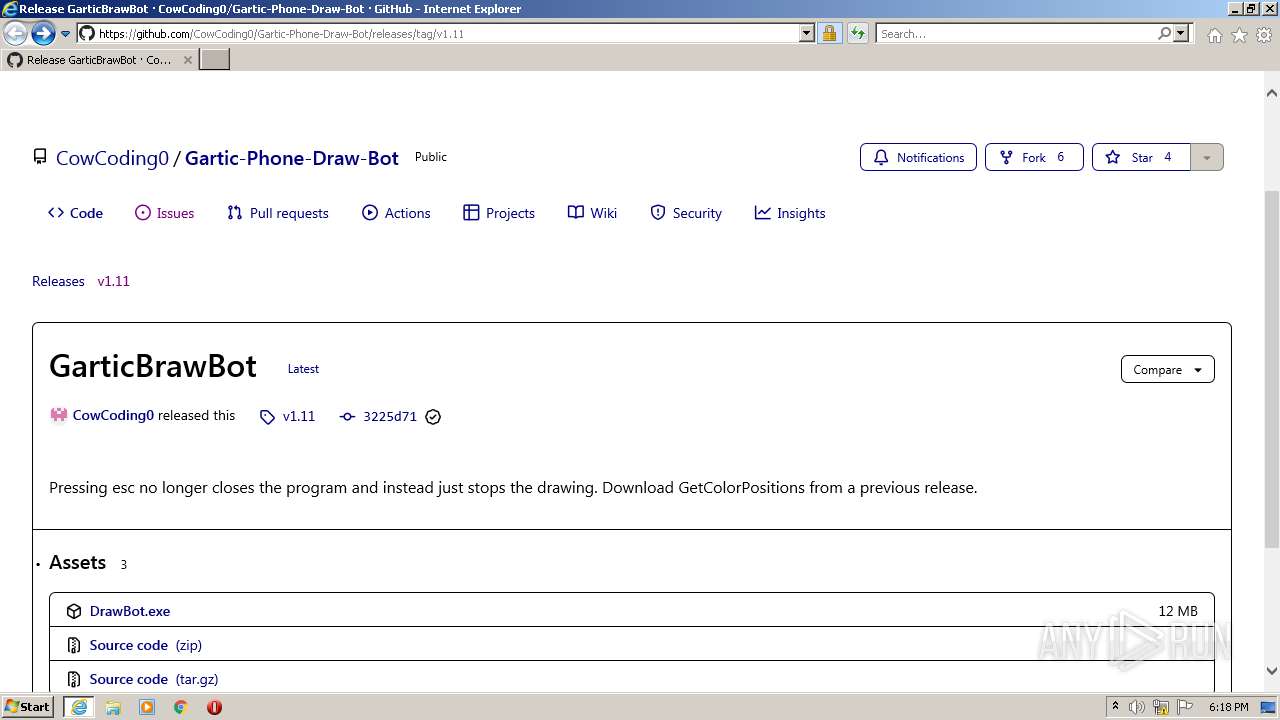Open the browser Home icon
The height and width of the screenshot is (720, 1280).
click(1214, 35)
